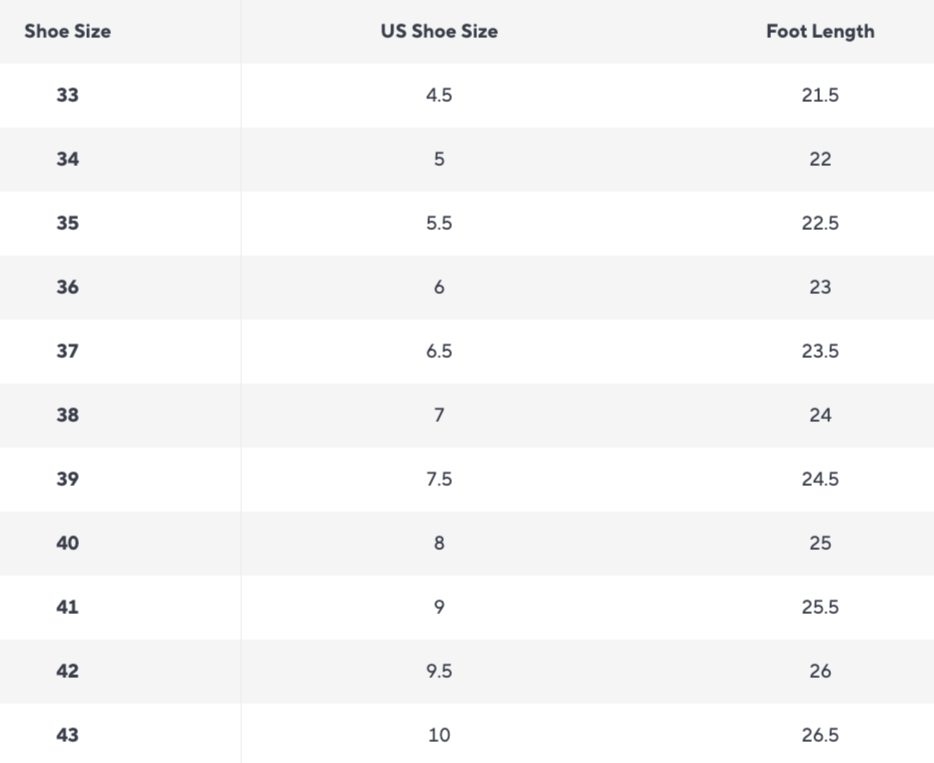Click shoe size 41 row label
This screenshot has height=763, width=934.
(x=67, y=607)
